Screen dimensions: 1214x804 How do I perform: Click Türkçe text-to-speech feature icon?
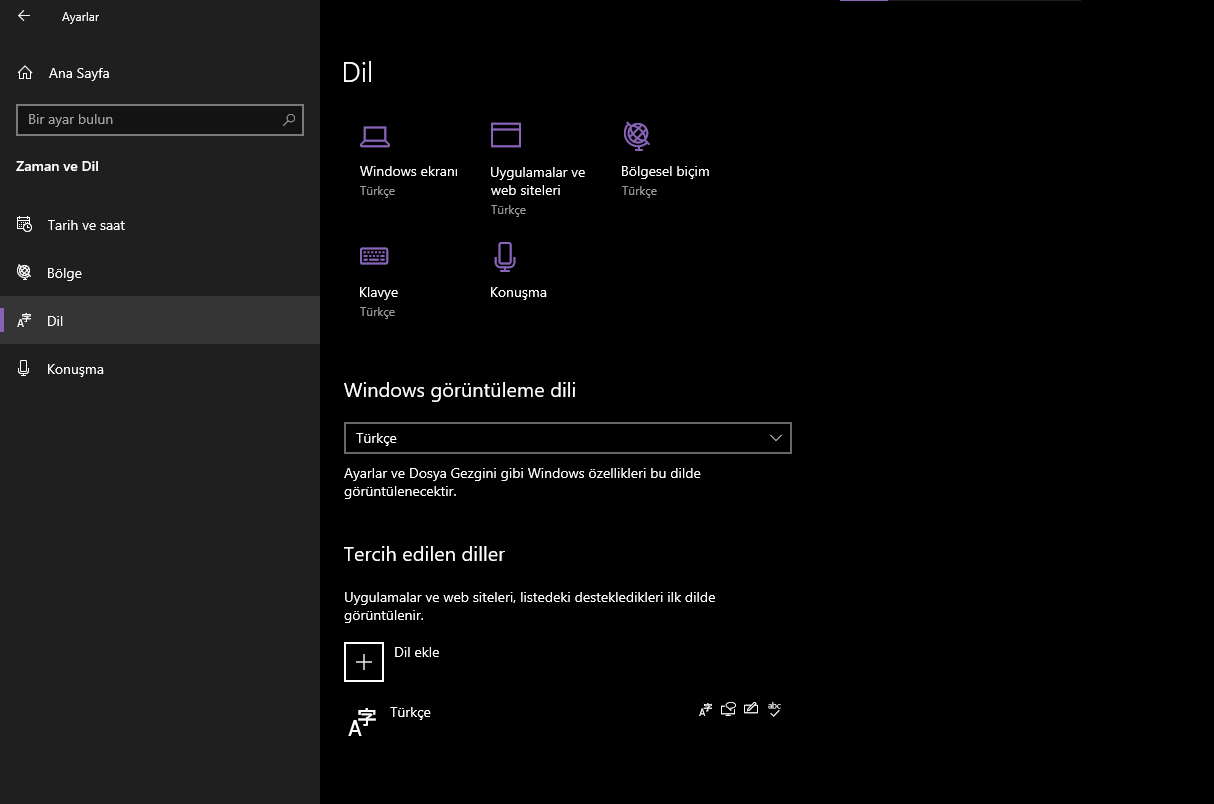tap(728, 710)
